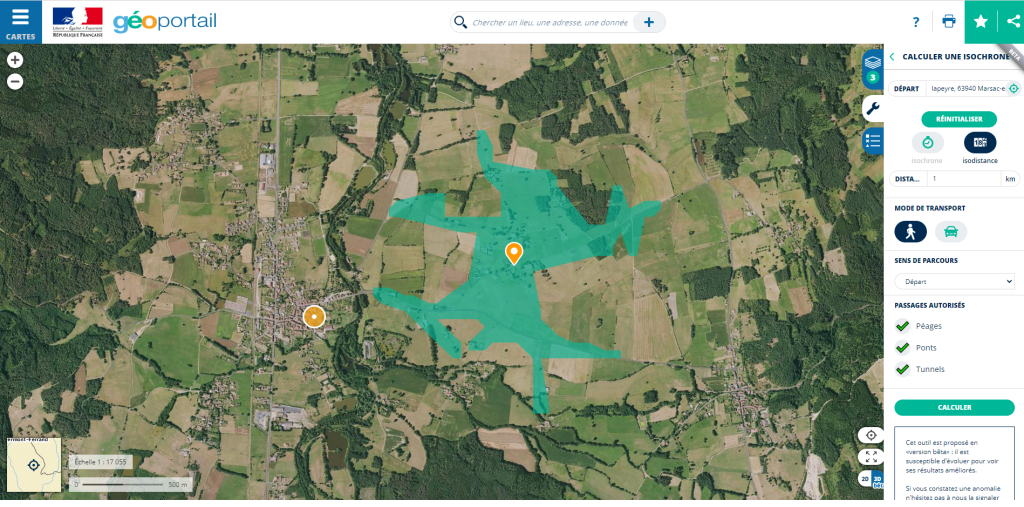The height and width of the screenshot is (507, 1024).
Task: Select car transport mode
Action: pos(950,232)
